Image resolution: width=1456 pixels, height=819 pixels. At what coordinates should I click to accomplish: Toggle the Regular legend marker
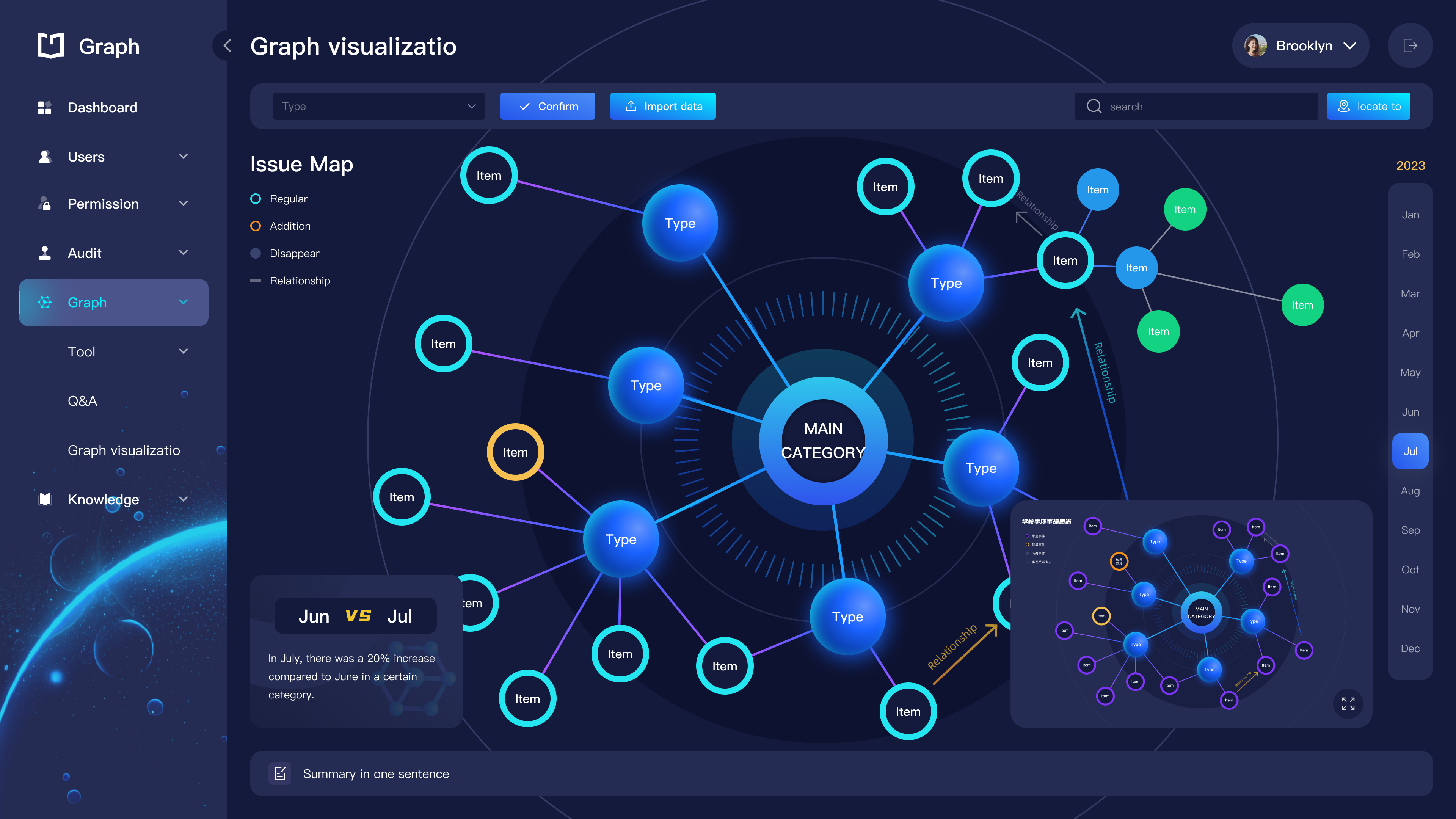pos(256,199)
